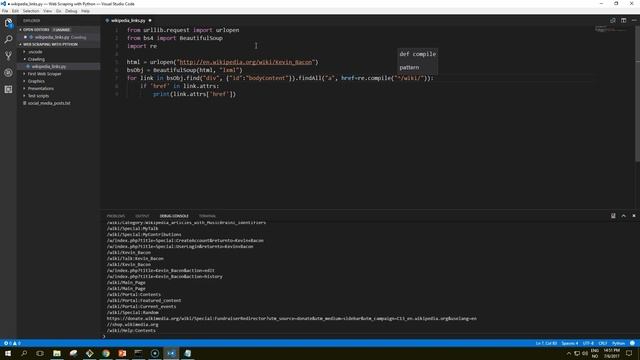Open the Source Control view
Viewport: 640px width, 360px height.
click(8, 56)
